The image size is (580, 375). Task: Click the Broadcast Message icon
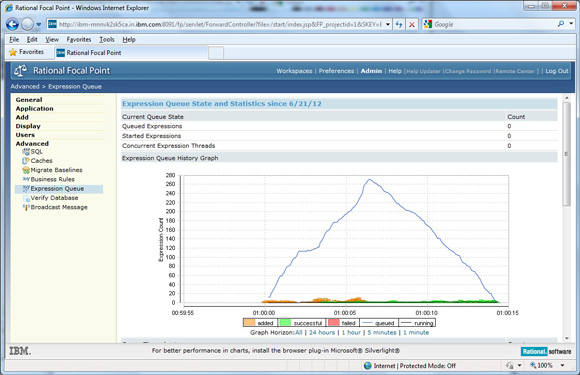coord(26,207)
